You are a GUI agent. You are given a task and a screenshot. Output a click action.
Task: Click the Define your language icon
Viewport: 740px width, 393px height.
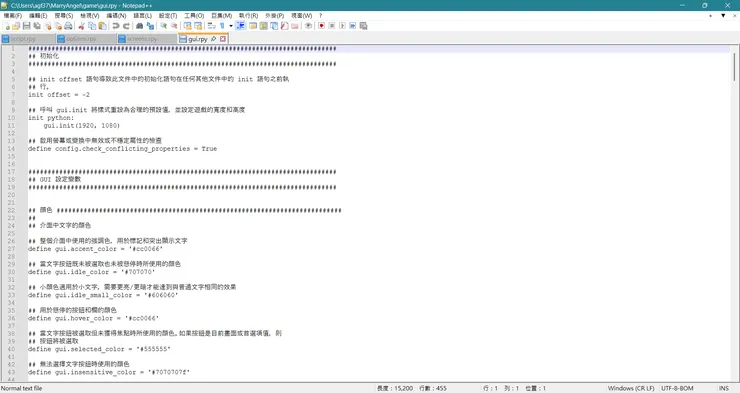253,26
